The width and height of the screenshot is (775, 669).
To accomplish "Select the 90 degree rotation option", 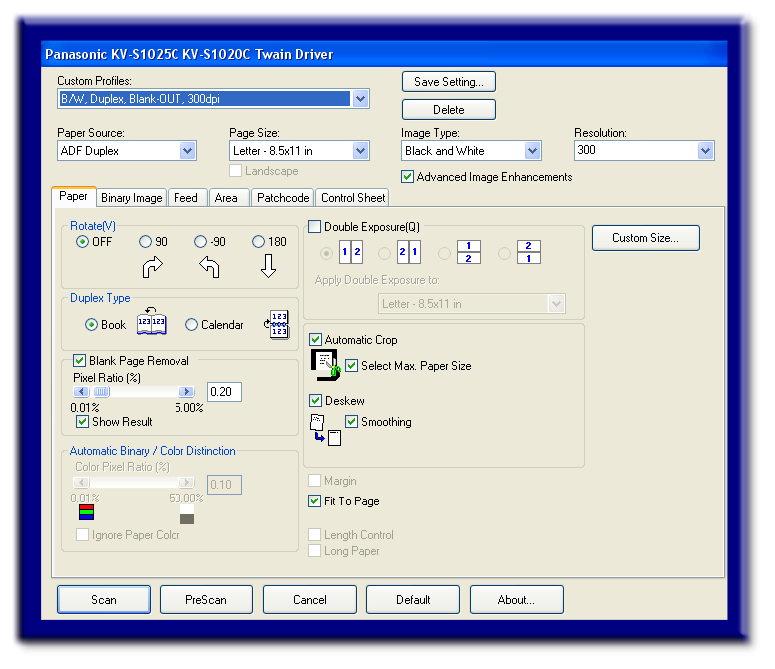I will 145,242.
